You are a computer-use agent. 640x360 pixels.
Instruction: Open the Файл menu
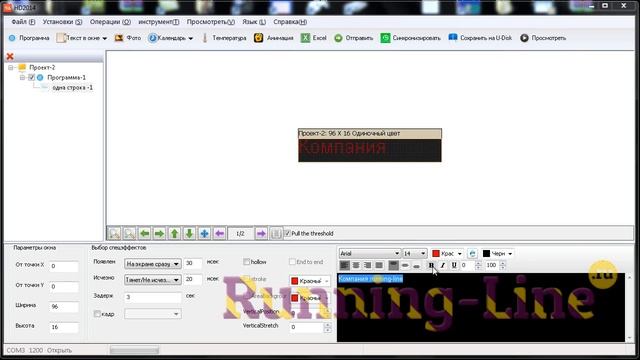pyautogui.click(x=23, y=22)
